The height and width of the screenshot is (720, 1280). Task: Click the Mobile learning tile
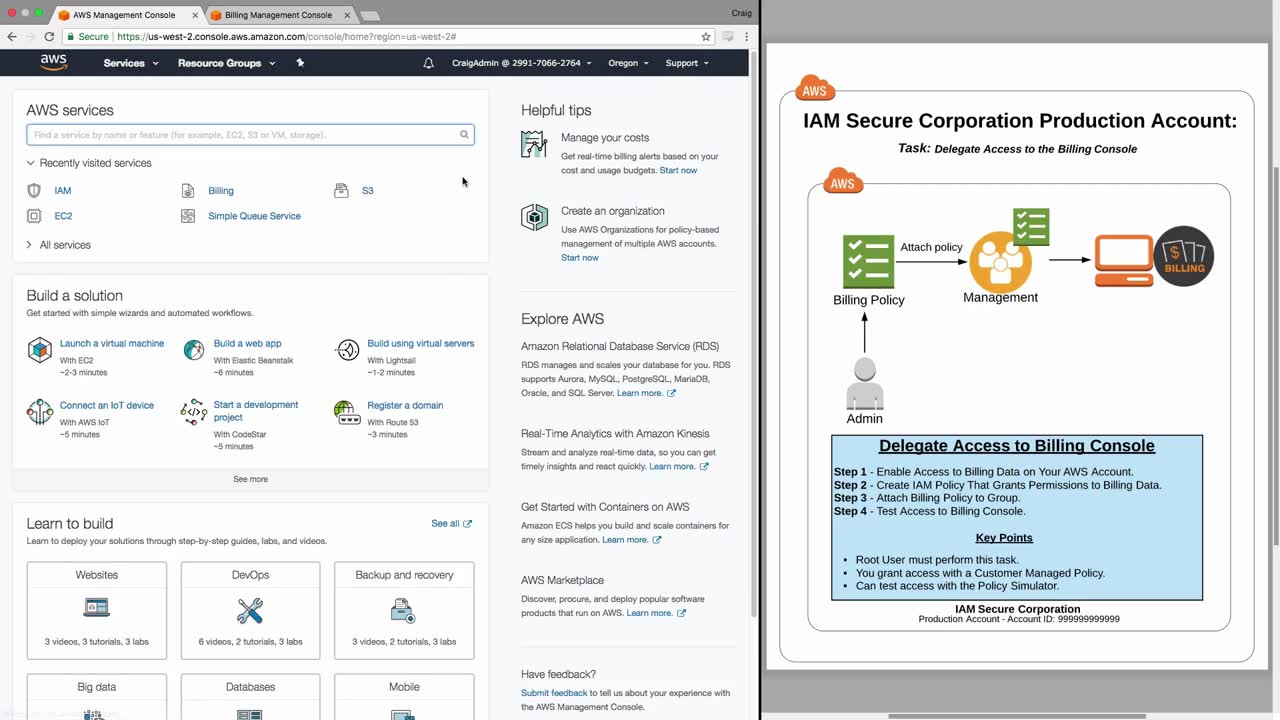tap(404, 697)
